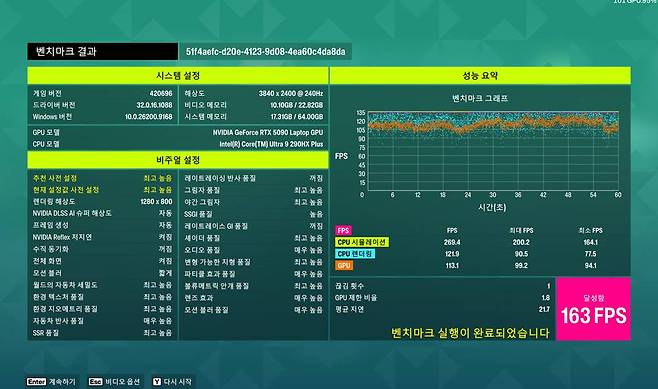This screenshot has width=658, height=389.
Task: Click the 모션 블러 품질 row
Action: [x=253, y=310]
